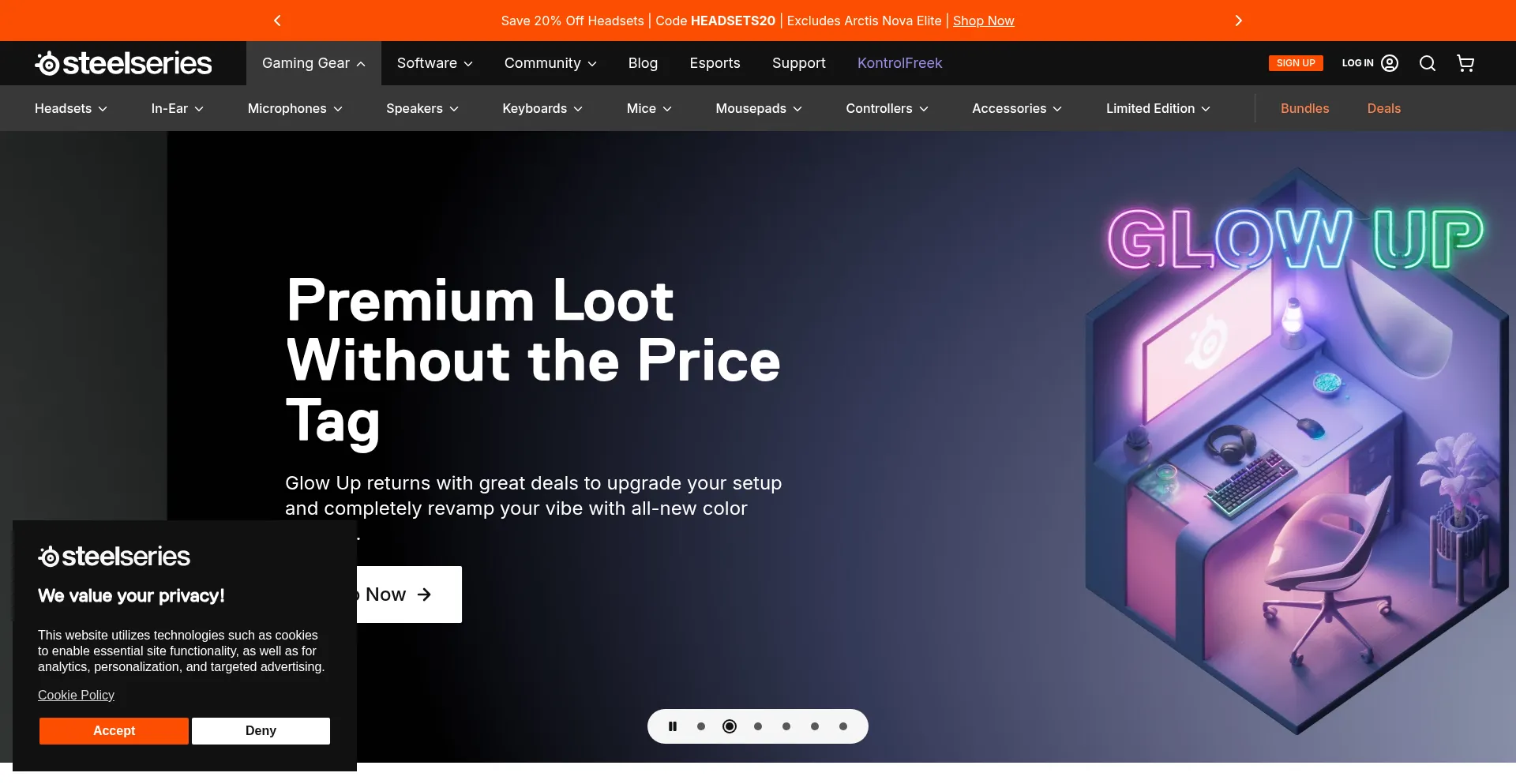
Task: Open the Cookie Policy link
Action: click(76, 696)
